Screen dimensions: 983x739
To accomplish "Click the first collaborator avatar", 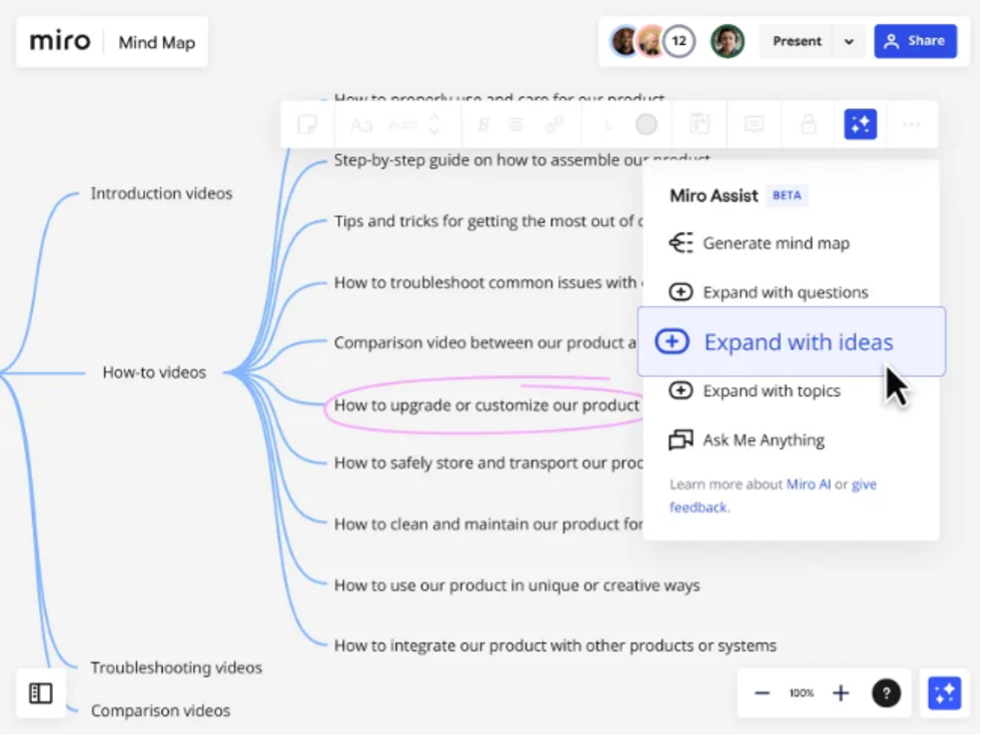I will click(x=624, y=41).
